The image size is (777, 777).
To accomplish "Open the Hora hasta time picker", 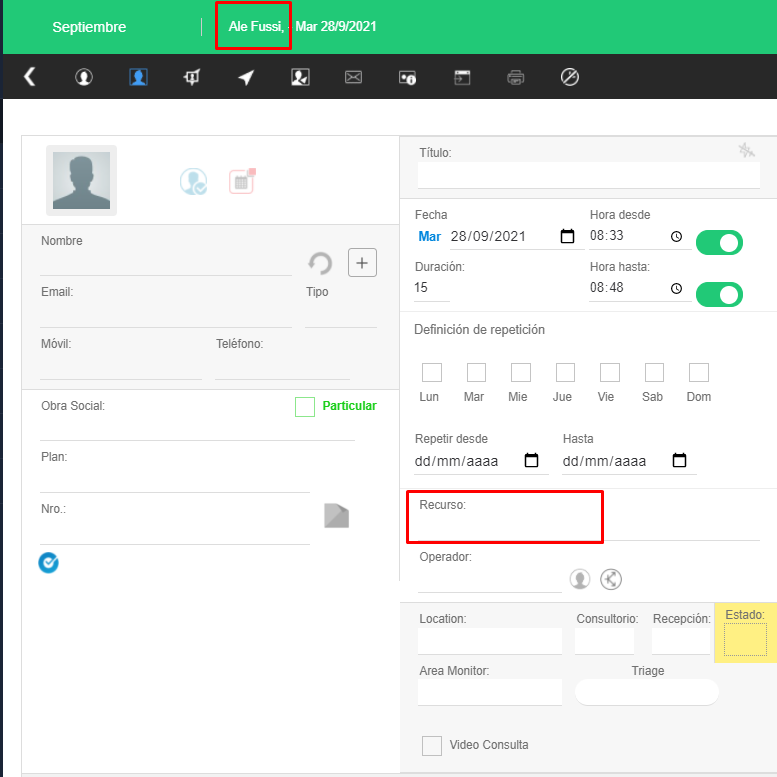I will [x=676, y=288].
